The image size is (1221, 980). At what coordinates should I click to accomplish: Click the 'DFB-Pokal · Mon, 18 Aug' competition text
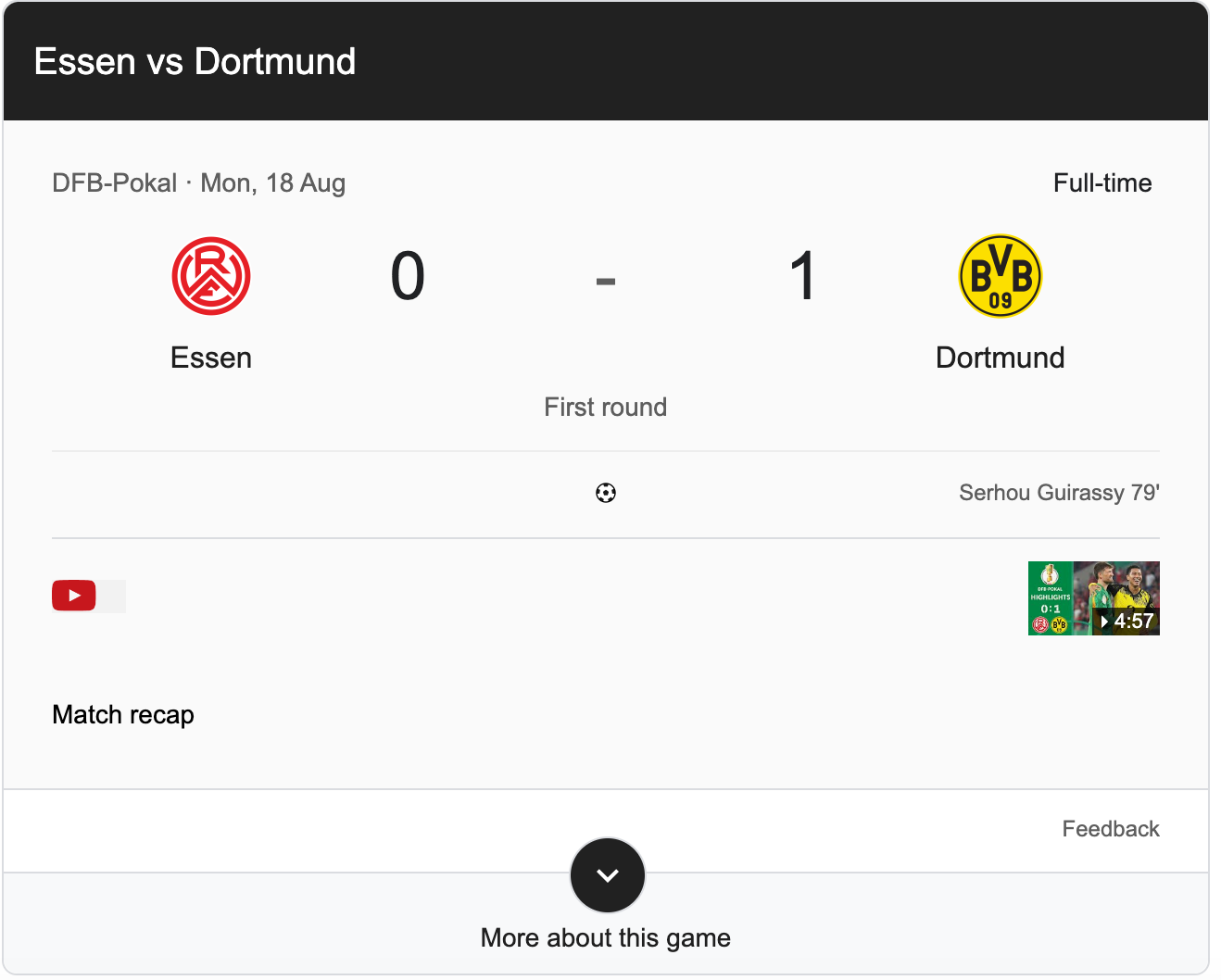pyautogui.click(x=198, y=183)
